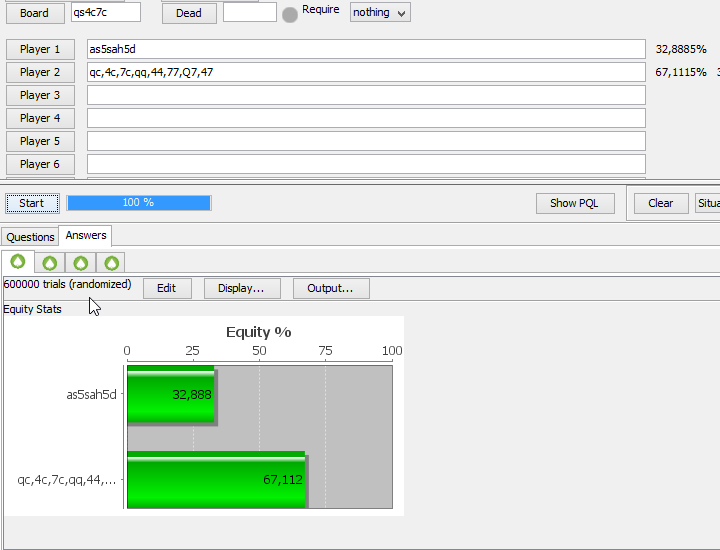Click the Player 2 button
Viewport: 720px width, 550px height.
pos(40,72)
